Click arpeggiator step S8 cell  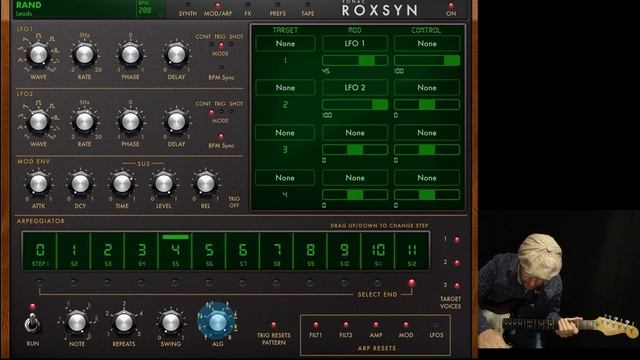point(277,251)
